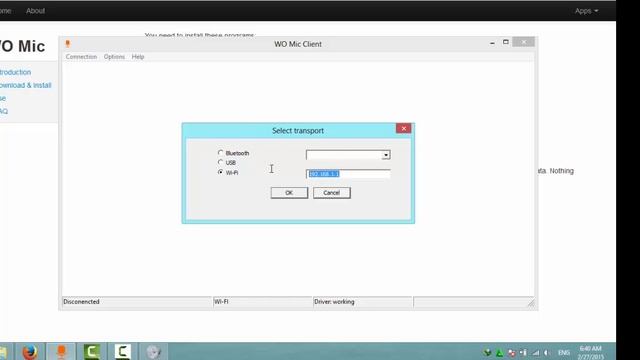Open the Introduction link in the sidebar
This screenshot has width=640, height=360.
pyautogui.click(x=15, y=72)
